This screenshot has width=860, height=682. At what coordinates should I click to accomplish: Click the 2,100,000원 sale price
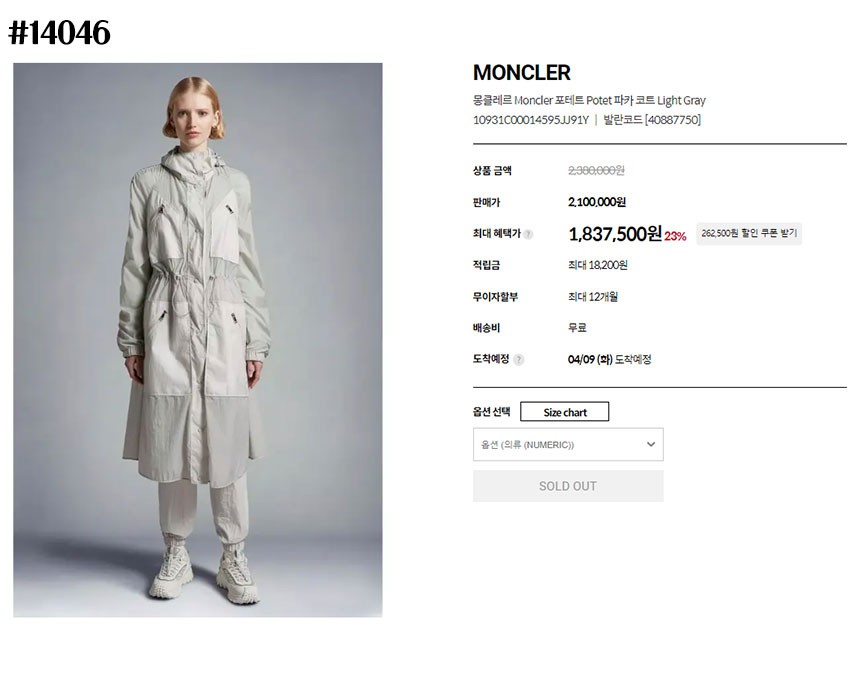(597, 202)
